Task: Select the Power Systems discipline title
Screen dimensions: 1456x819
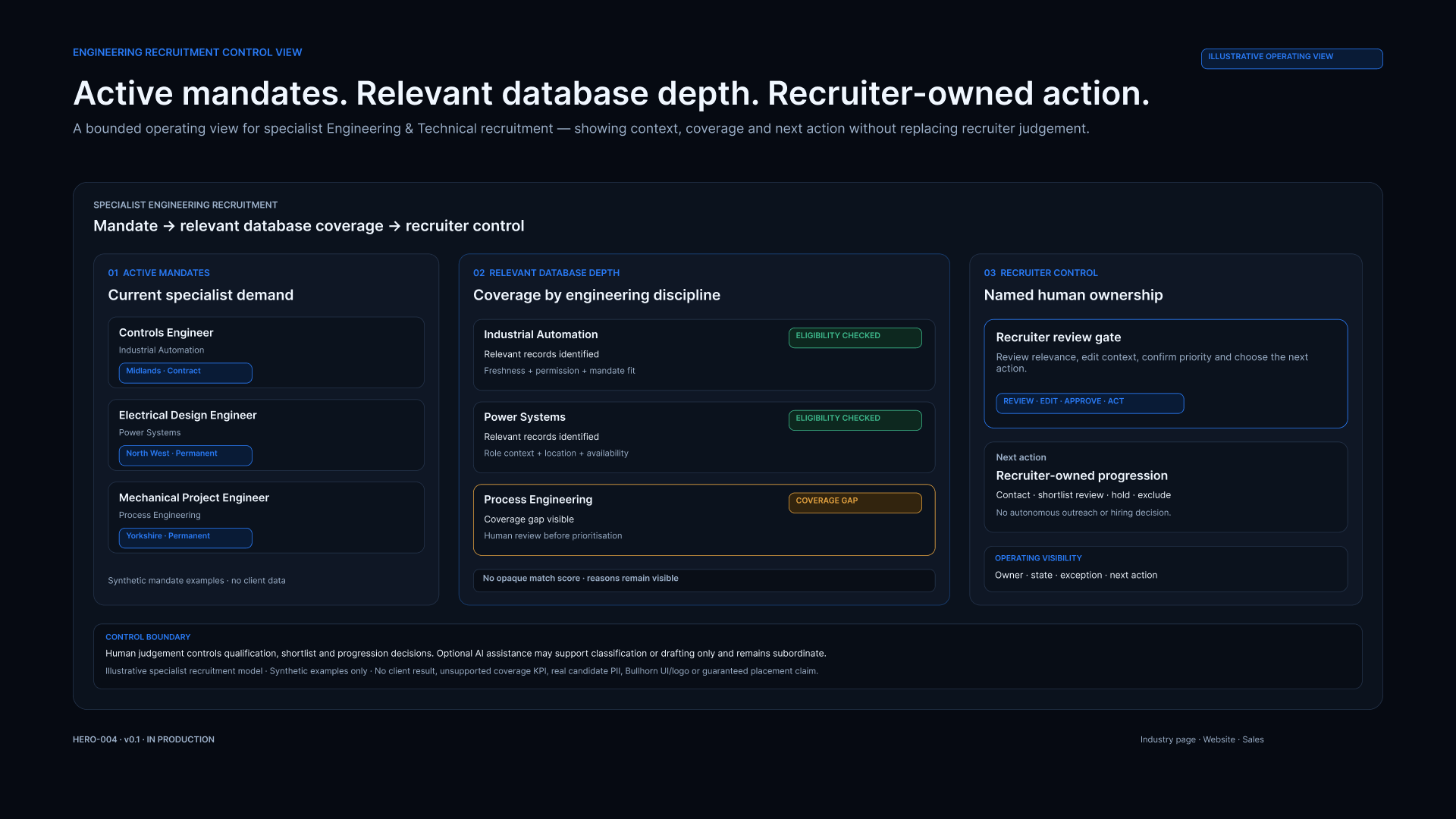Action: 525,417
